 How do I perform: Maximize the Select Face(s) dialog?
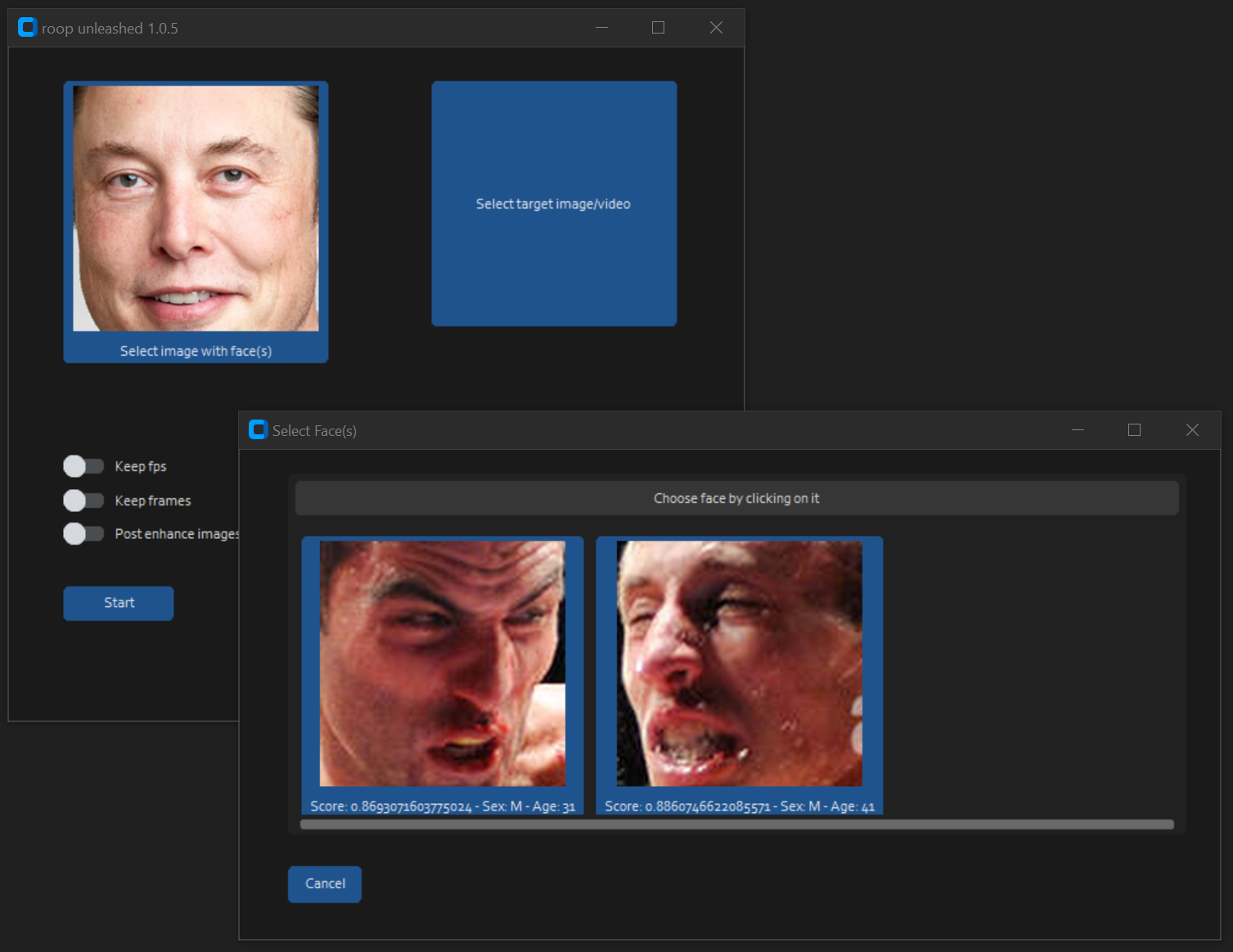click(1135, 429)
